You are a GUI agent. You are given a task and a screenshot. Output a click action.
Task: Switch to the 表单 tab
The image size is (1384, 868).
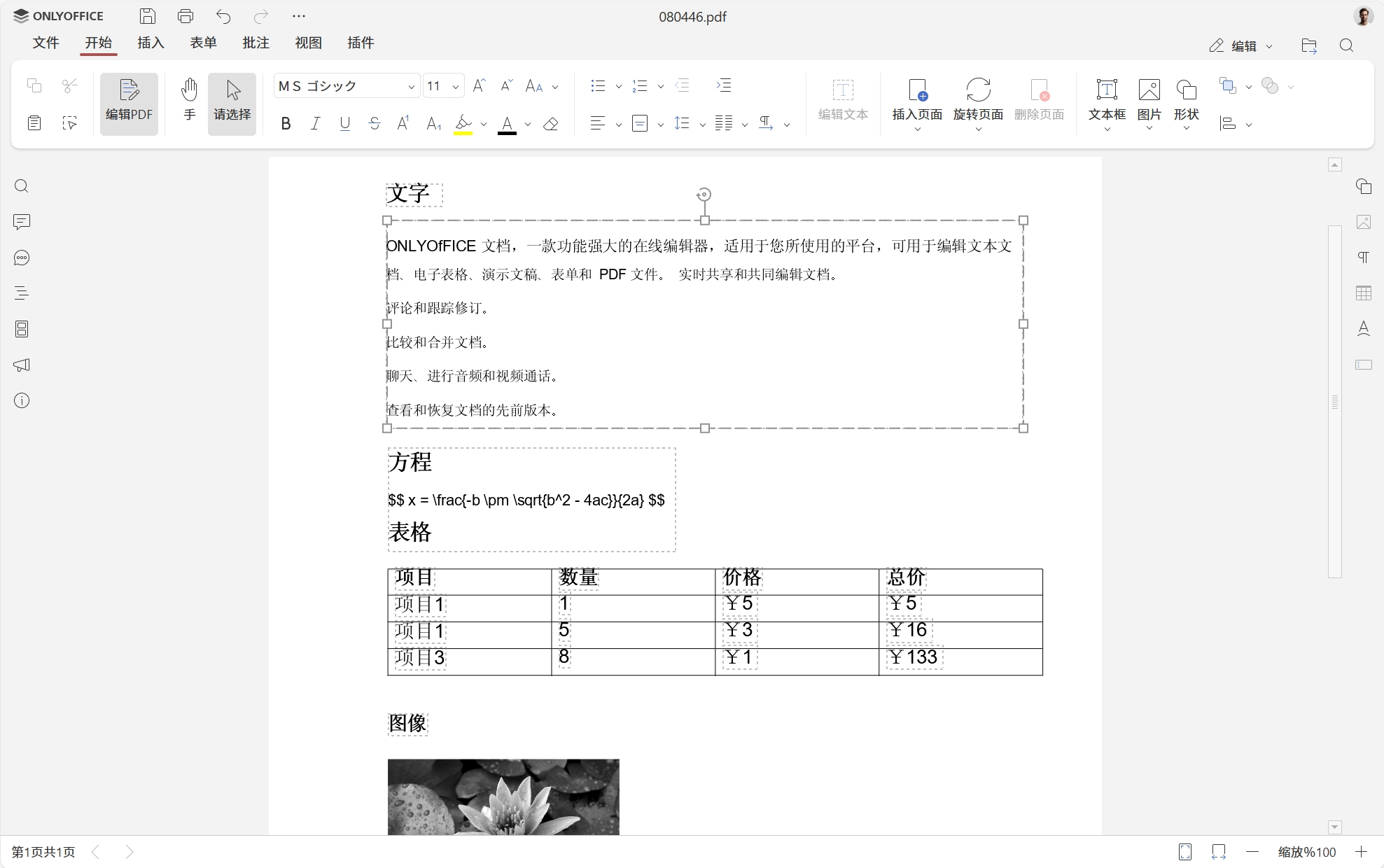pyautogui.click(x=203, y=43)
